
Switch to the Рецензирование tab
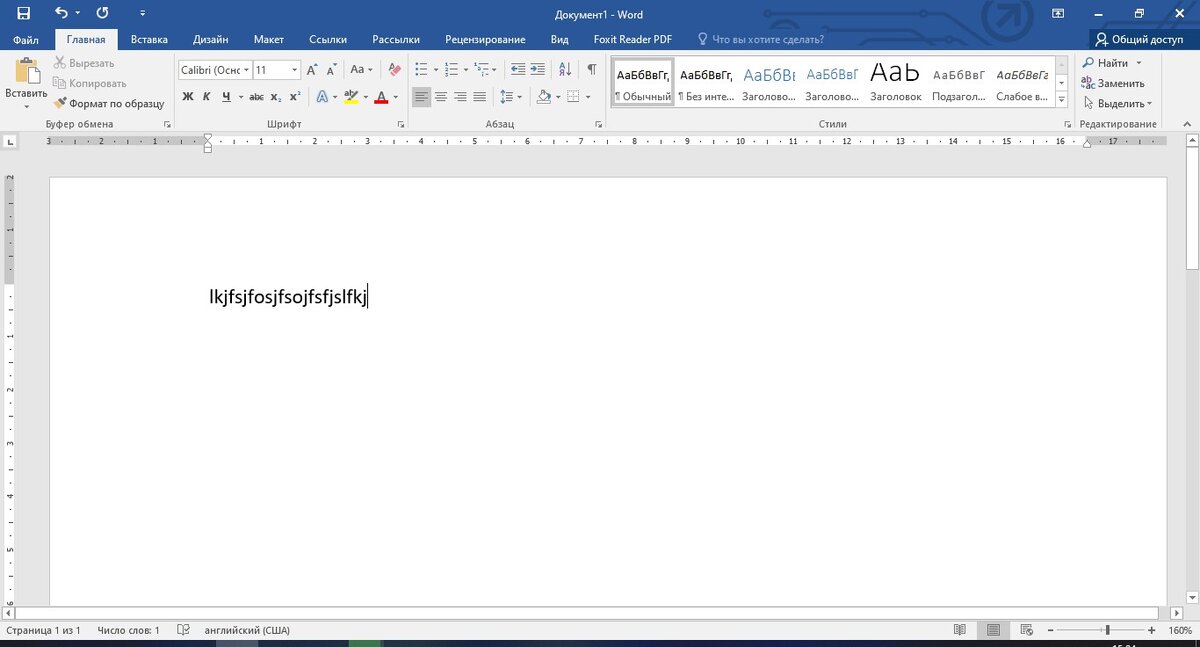[x=485, y=40]
